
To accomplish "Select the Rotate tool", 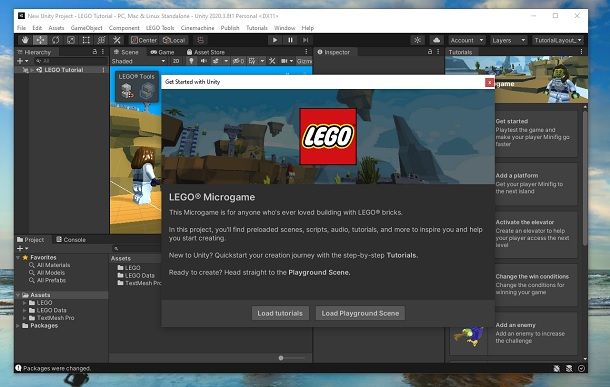I will [x=56, y=40].
